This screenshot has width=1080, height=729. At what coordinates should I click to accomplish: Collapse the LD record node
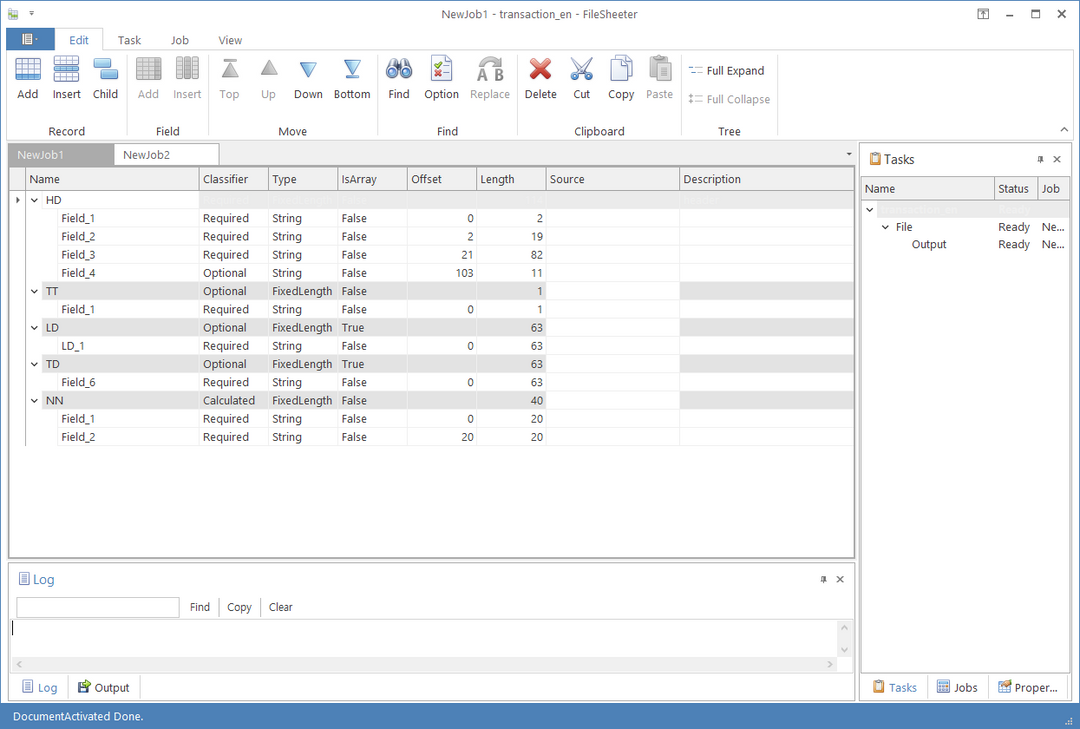pyautogui.click(x=35, y=328)
